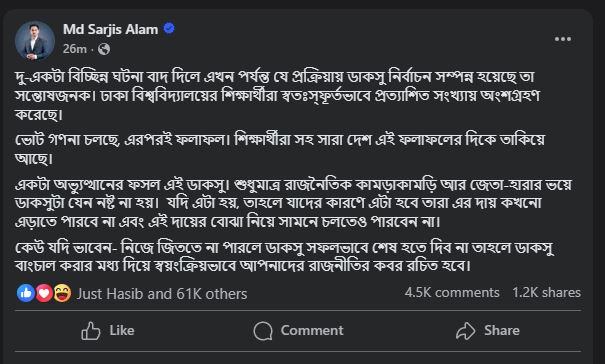The image size is (605, 364).
Task: Open Md Sarjis Alam's profile picture
Action: click(35, 41)
